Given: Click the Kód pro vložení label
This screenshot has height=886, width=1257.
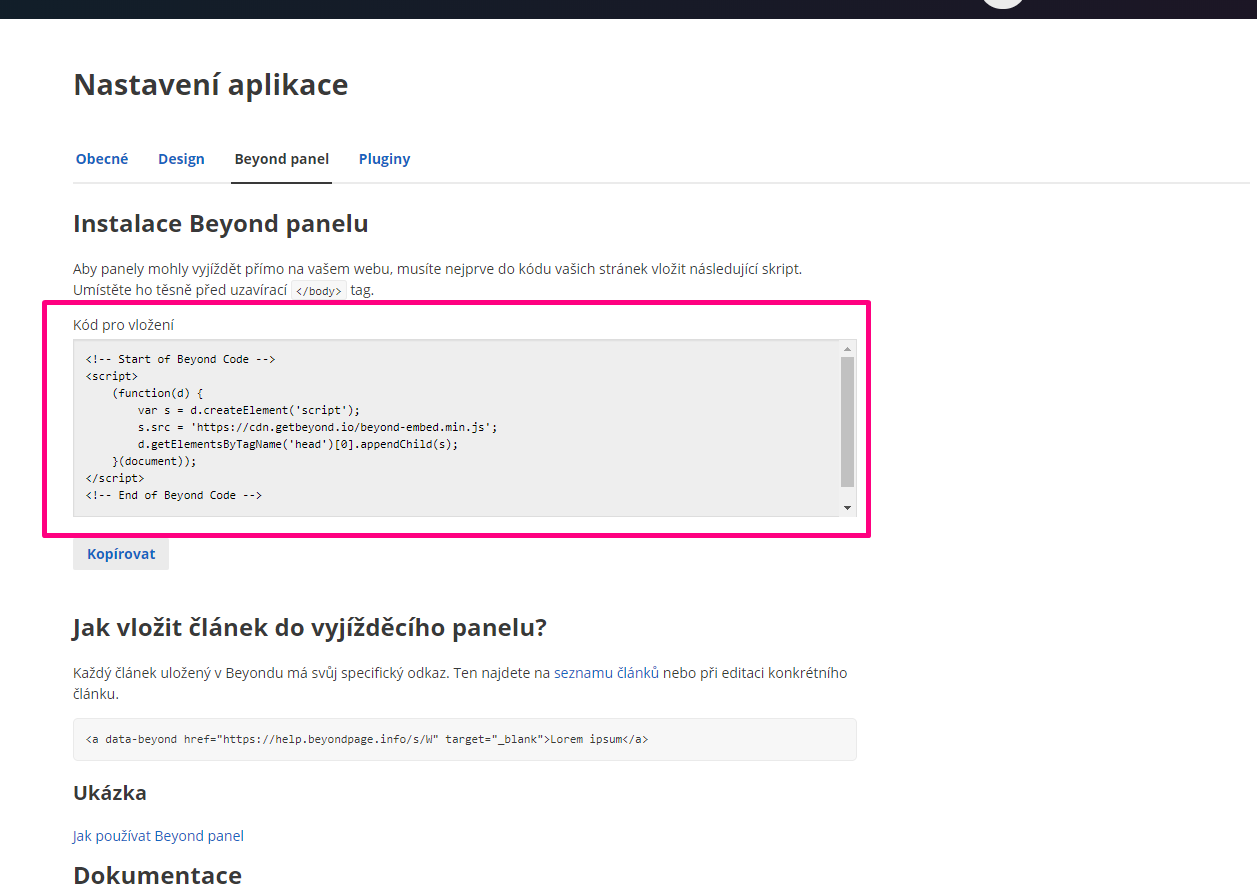Looking at the screenshot, I should (124, 325).
